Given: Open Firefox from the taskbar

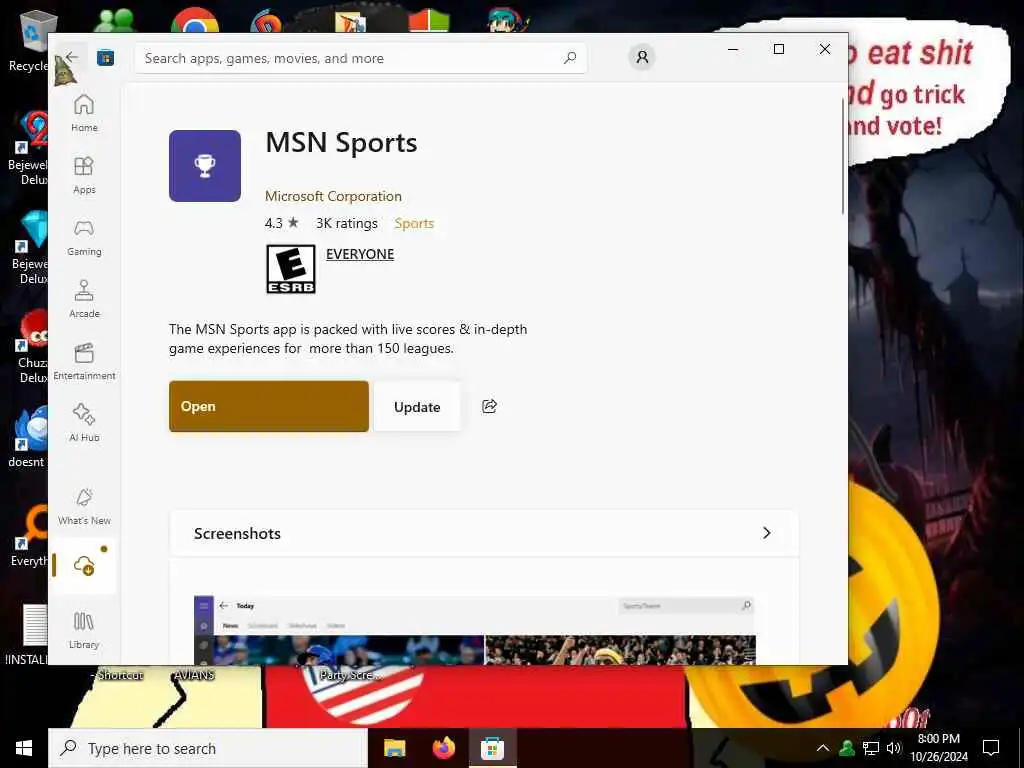Looking at the screenshot, I should (x=444, y=748).
